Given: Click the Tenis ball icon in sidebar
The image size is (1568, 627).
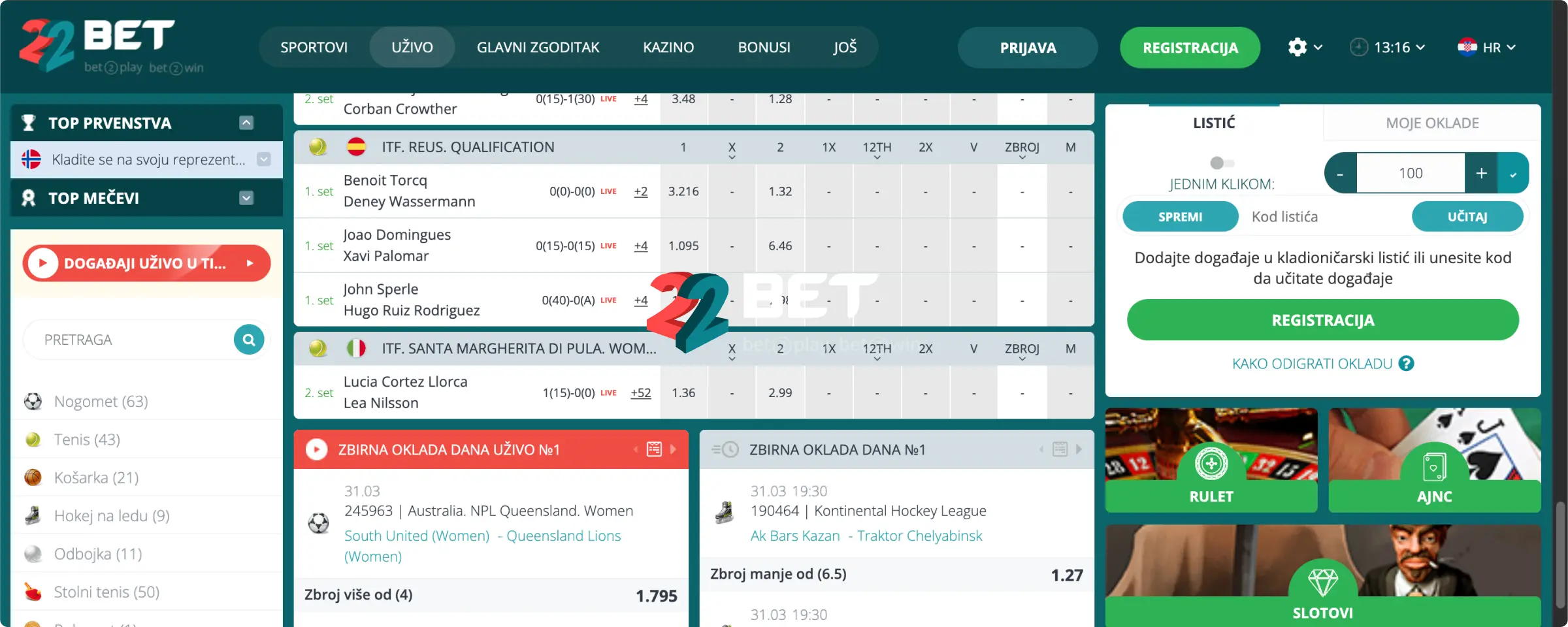Looking at the screenshot, I should click(x=33, y=440).
